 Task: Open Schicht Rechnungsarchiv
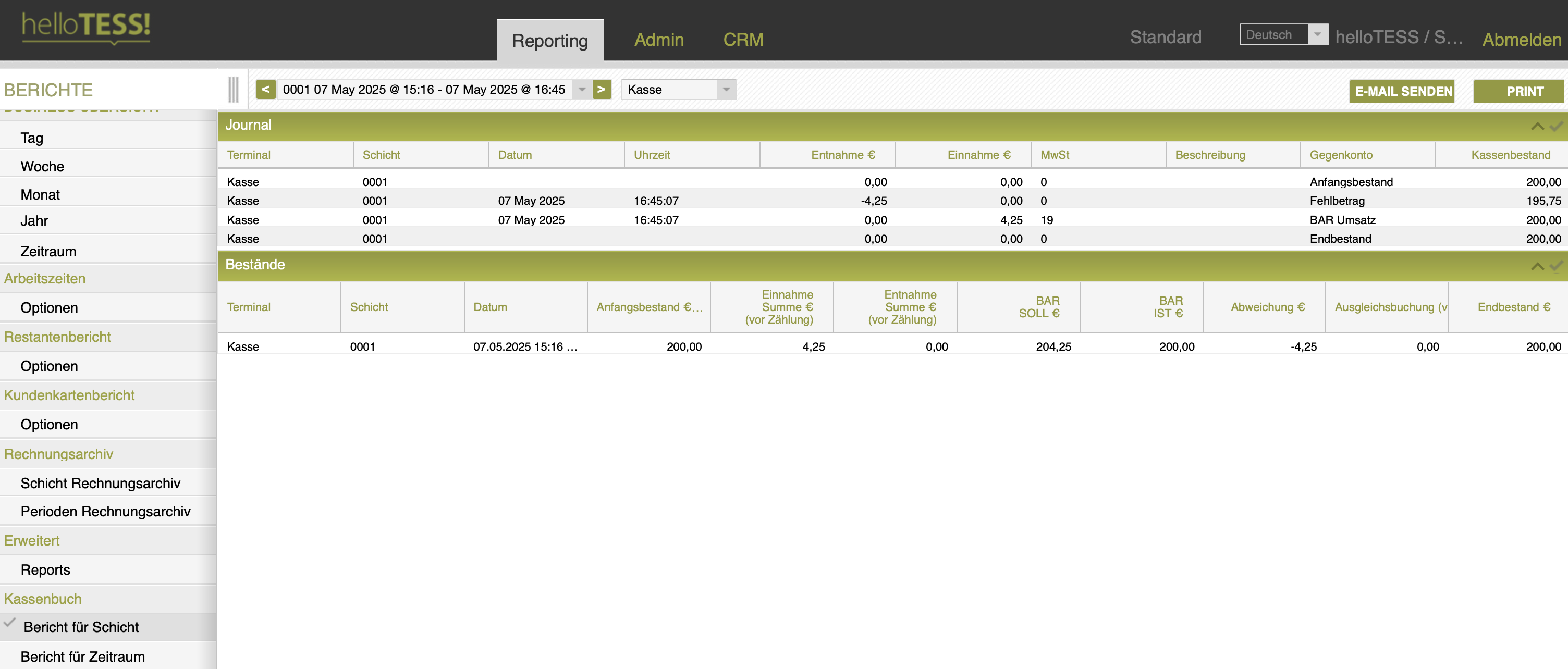pos(108,483)
